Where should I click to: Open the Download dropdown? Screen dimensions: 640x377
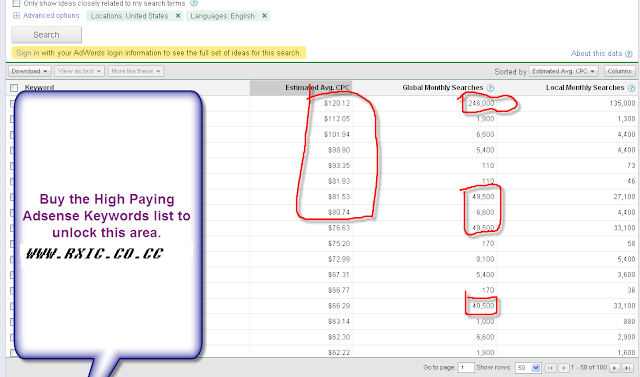point(29,71)
